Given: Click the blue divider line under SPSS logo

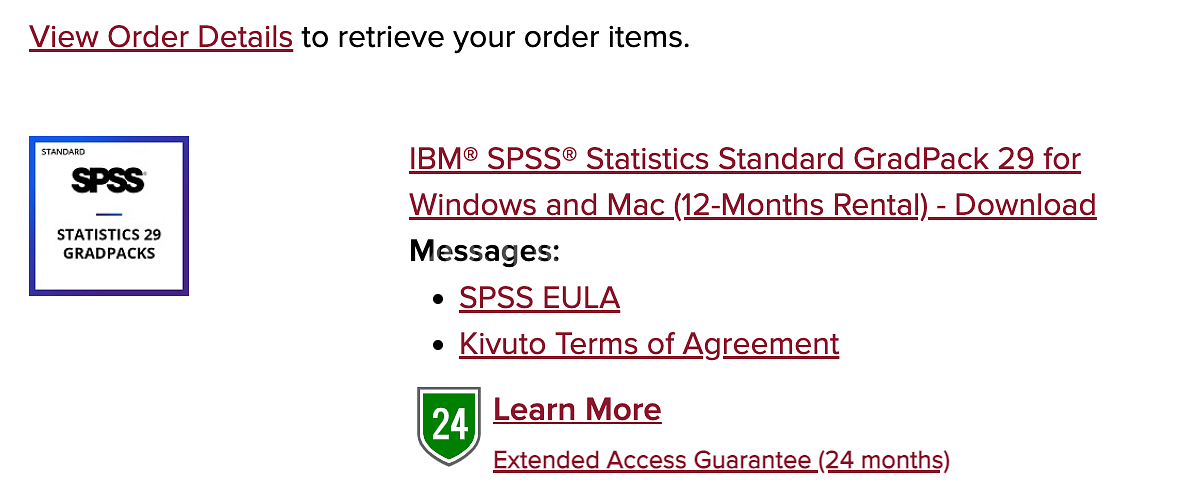Looking at the screenshot, I should 109,213.
